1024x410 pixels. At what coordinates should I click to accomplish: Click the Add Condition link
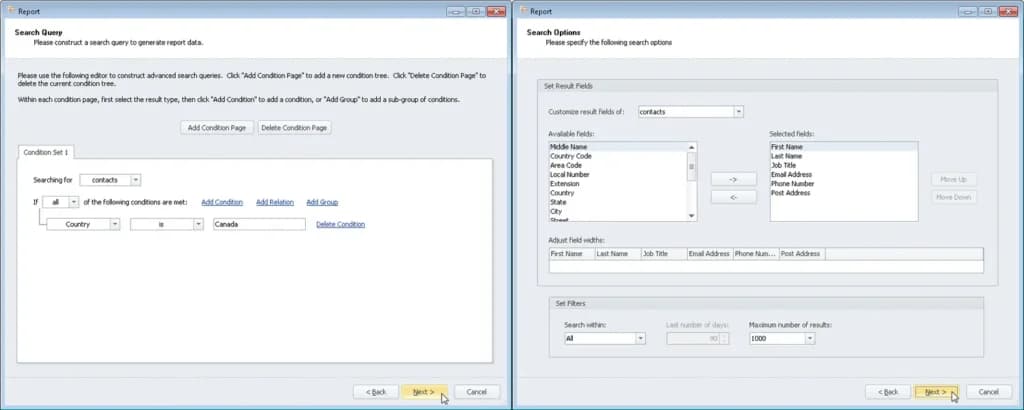222,202
